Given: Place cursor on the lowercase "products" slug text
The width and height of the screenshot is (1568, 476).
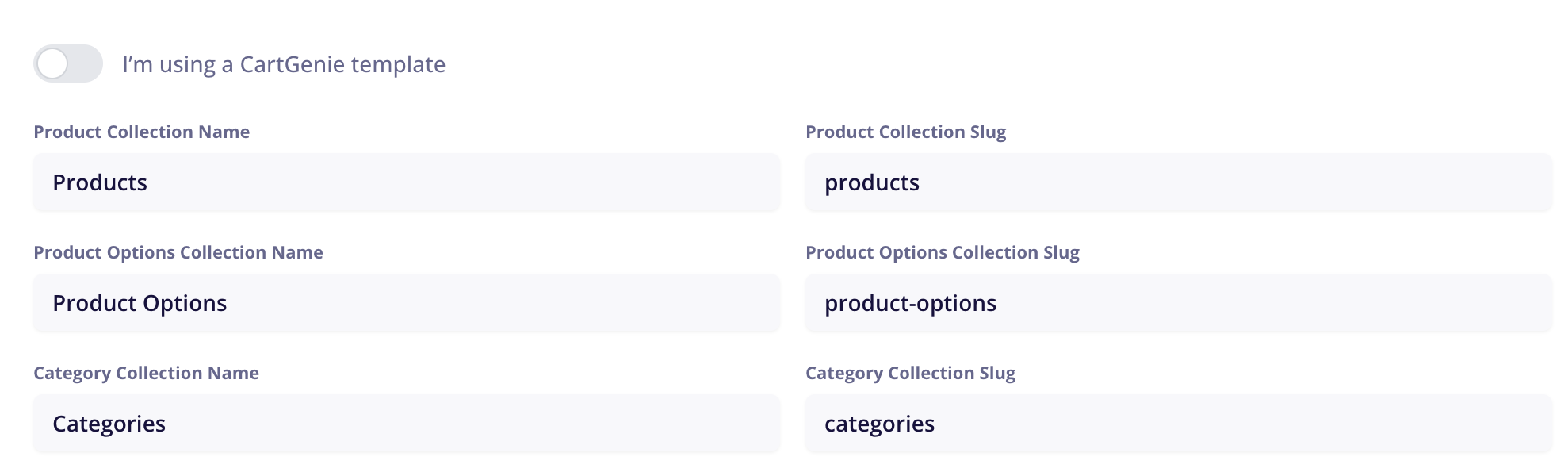Looking at the screenshot, I should [x=871, y=182].
